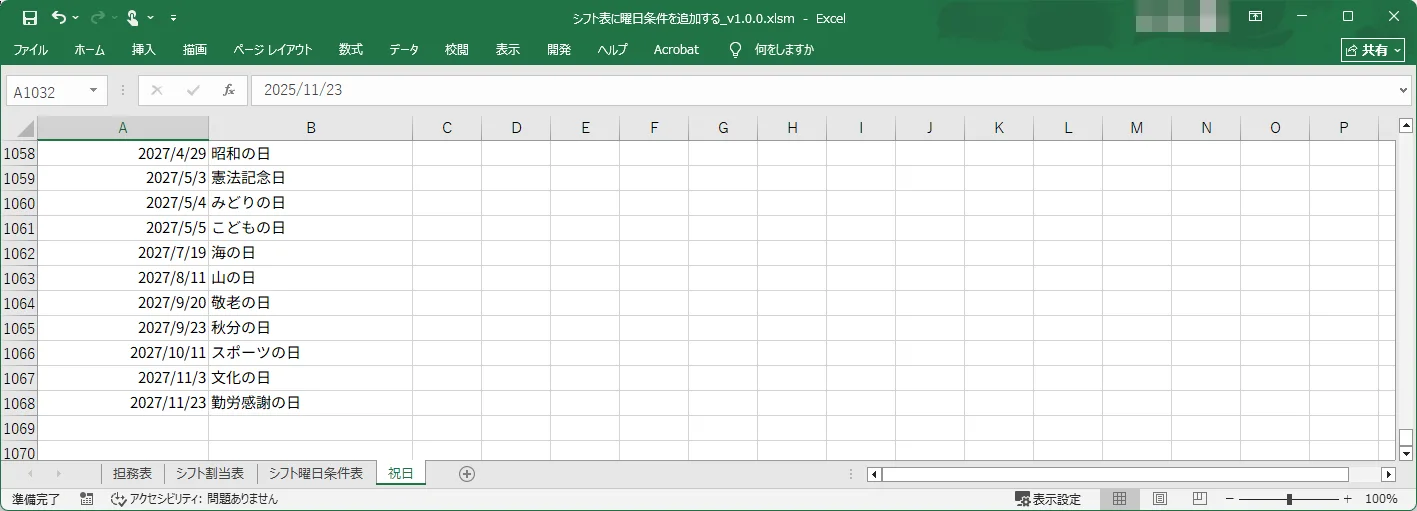This screenshot has height=511, width=1417.
Task: Switch to the シフト曜日条件表 sheet tab
Action: coord(316,474)
